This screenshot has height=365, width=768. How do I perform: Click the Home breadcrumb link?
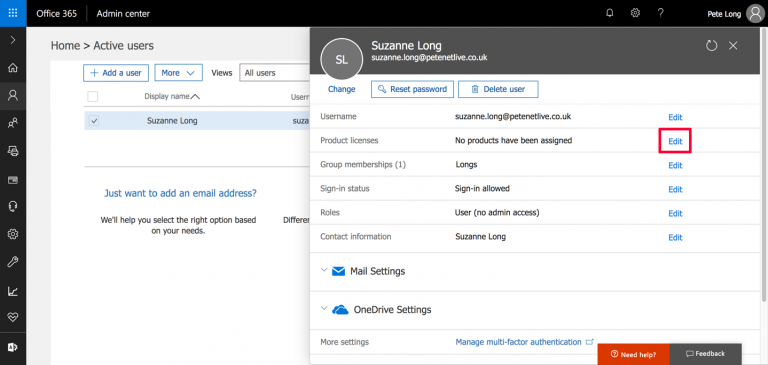coord(65,46)
